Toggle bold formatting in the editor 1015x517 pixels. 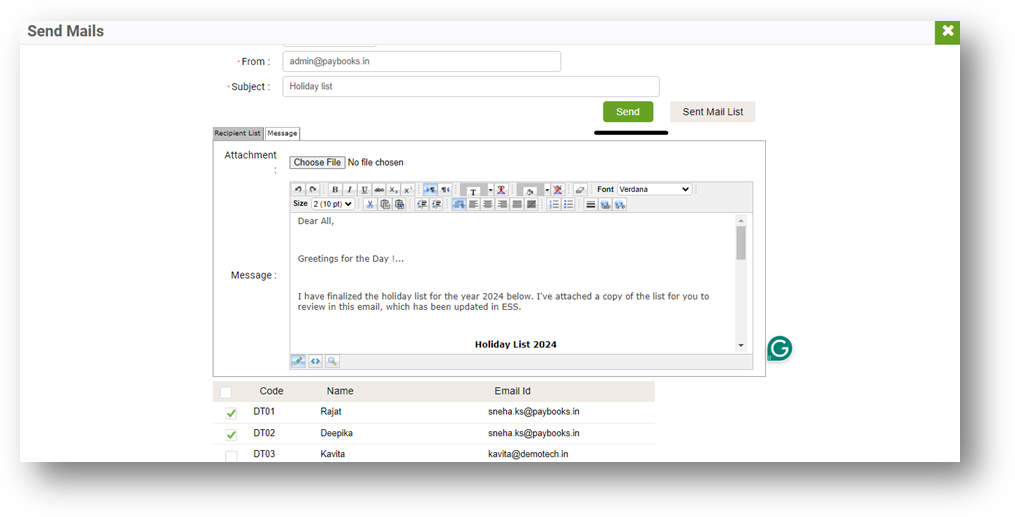[x=335, y=190]
